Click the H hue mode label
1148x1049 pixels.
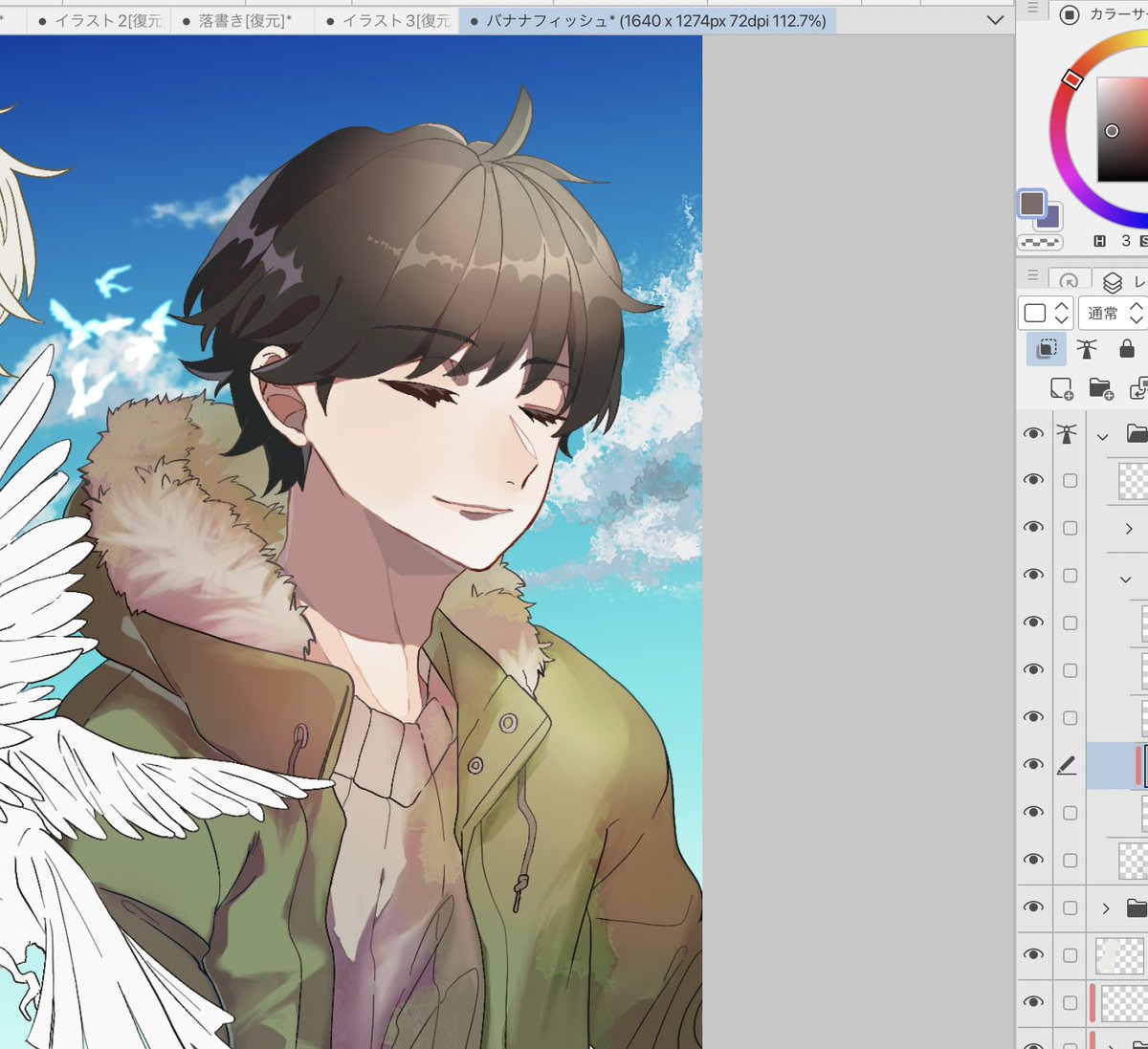[1099, 241]
